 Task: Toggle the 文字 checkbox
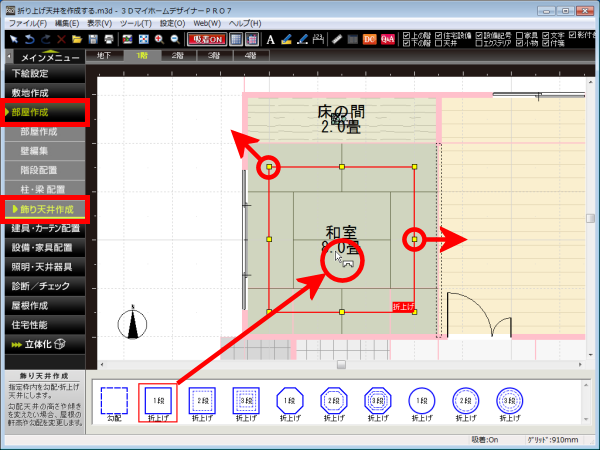coord(546,36)
